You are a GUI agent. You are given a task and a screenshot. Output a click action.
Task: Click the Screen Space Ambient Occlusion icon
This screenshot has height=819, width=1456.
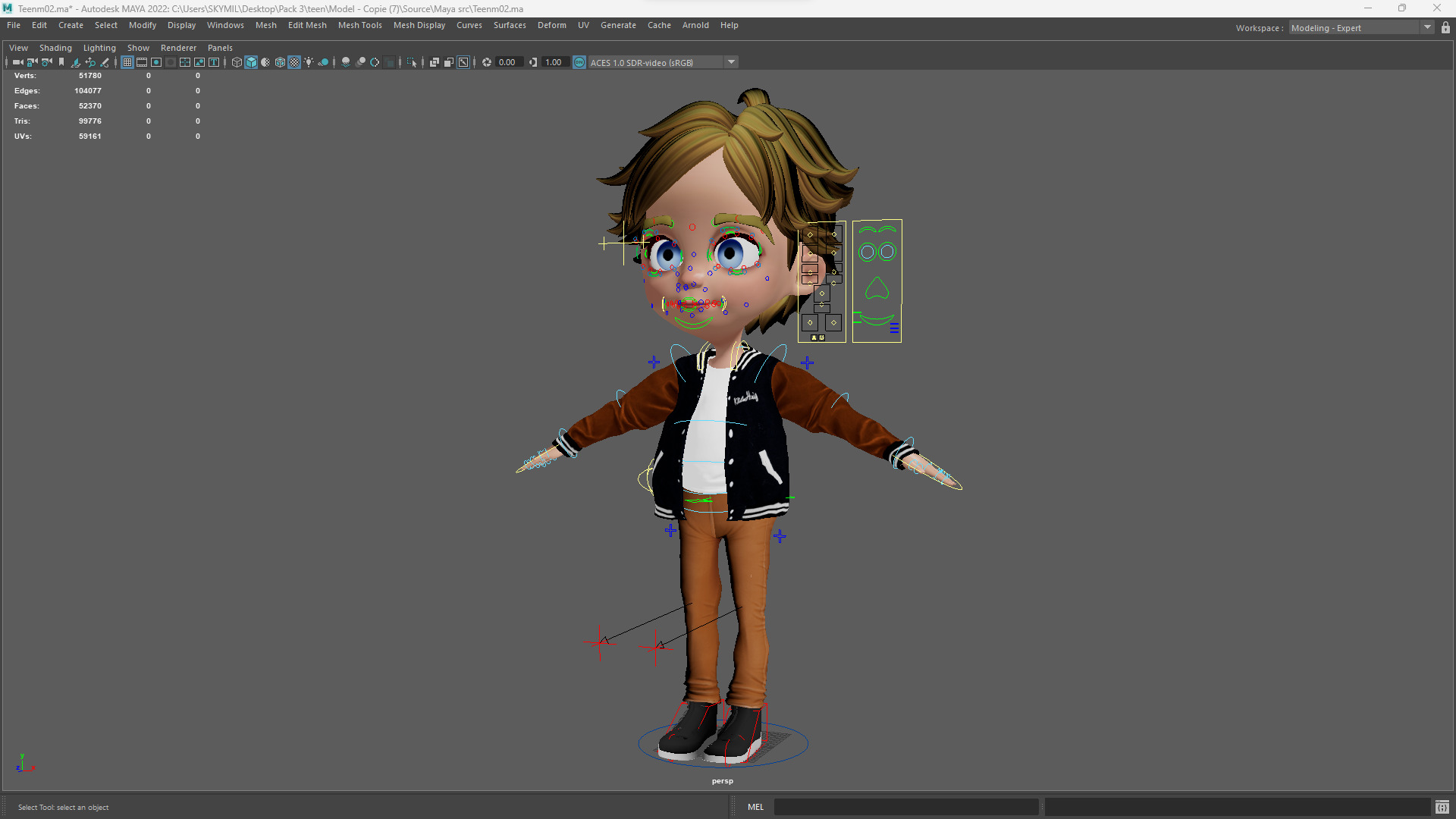point(346,62)
